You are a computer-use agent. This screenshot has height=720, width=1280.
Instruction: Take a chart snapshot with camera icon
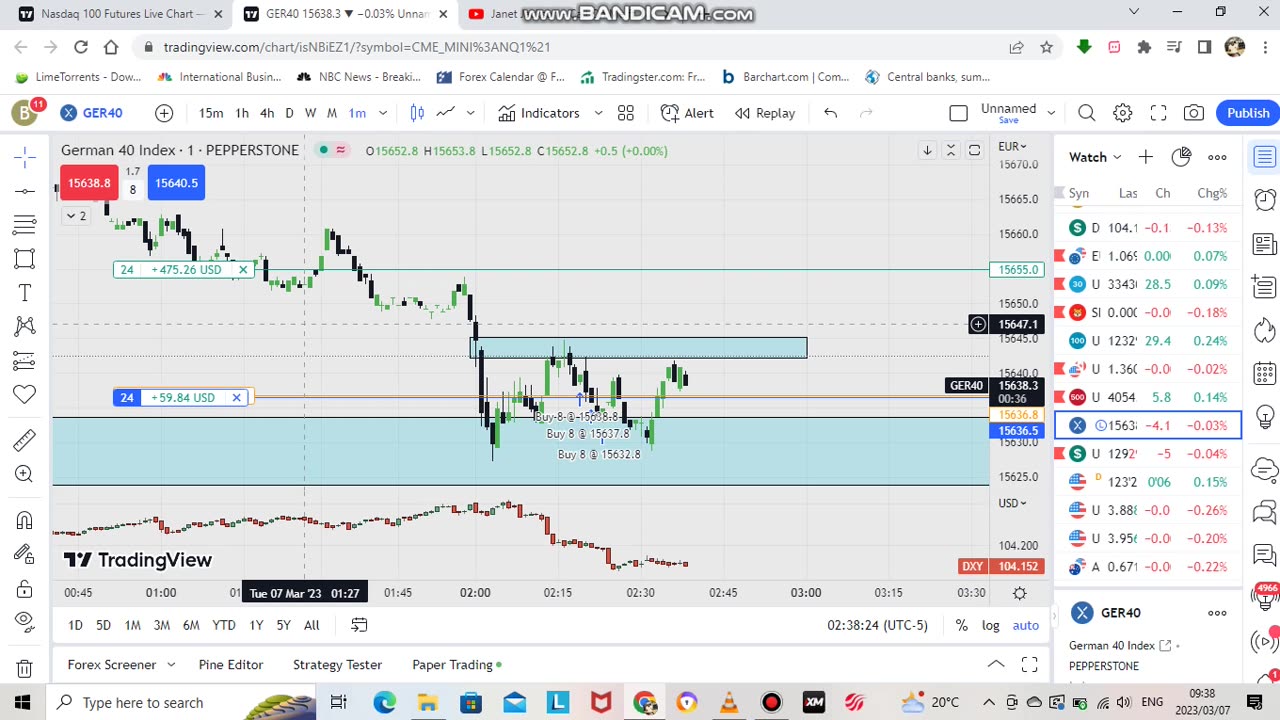coord(1194,113)
